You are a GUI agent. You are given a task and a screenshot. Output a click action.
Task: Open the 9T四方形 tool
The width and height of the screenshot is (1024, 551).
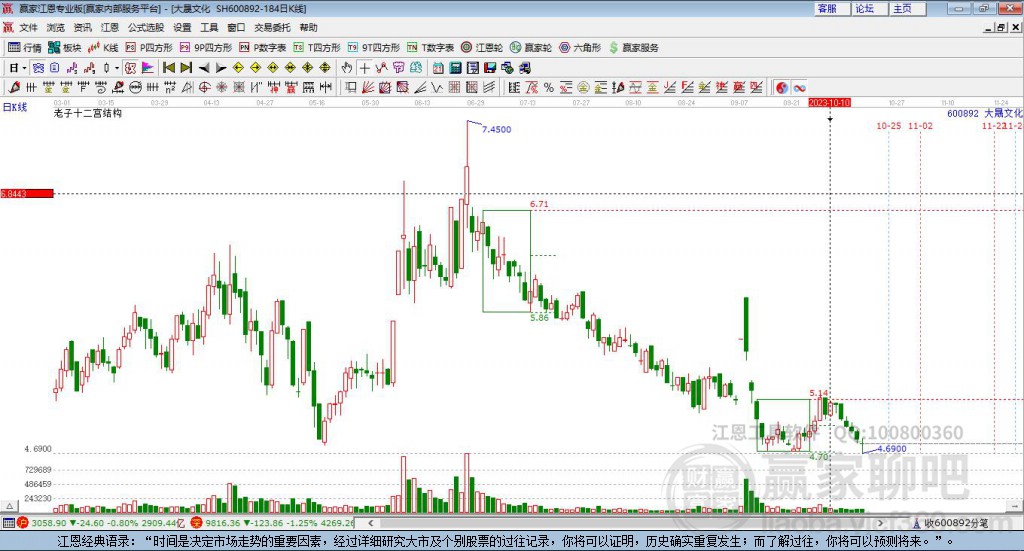373,48
